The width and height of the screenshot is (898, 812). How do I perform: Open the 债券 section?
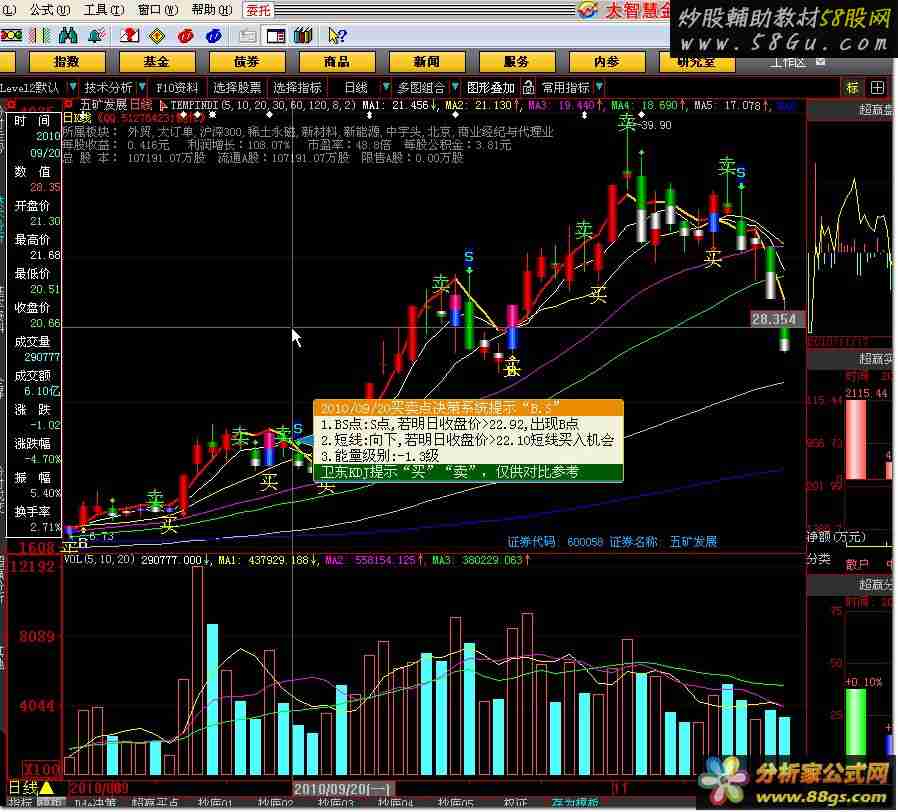click(247, 62)
